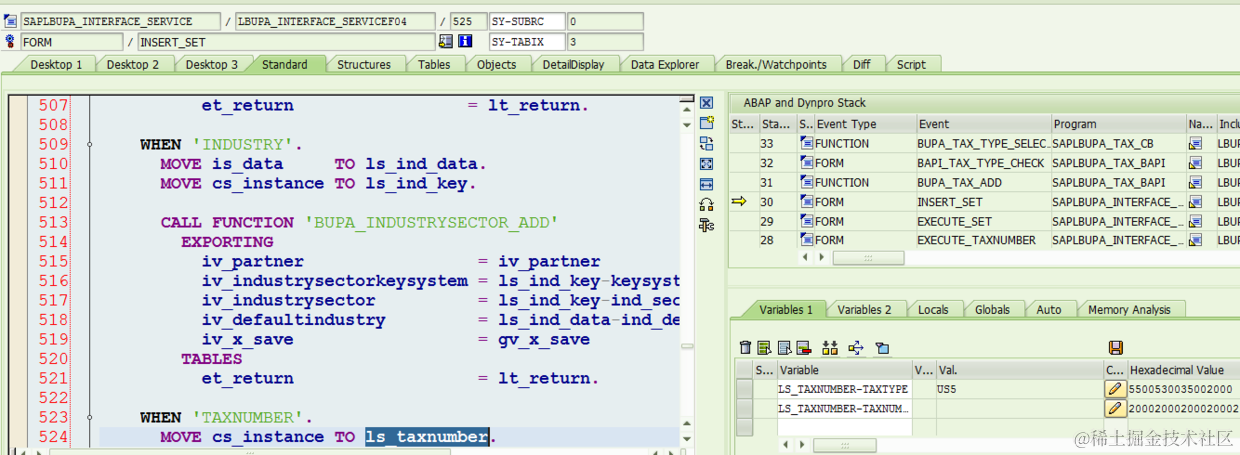Click the empty variable name cell in third row
The width and height of the screenshot is (1240, 455).
click(844, 426)
